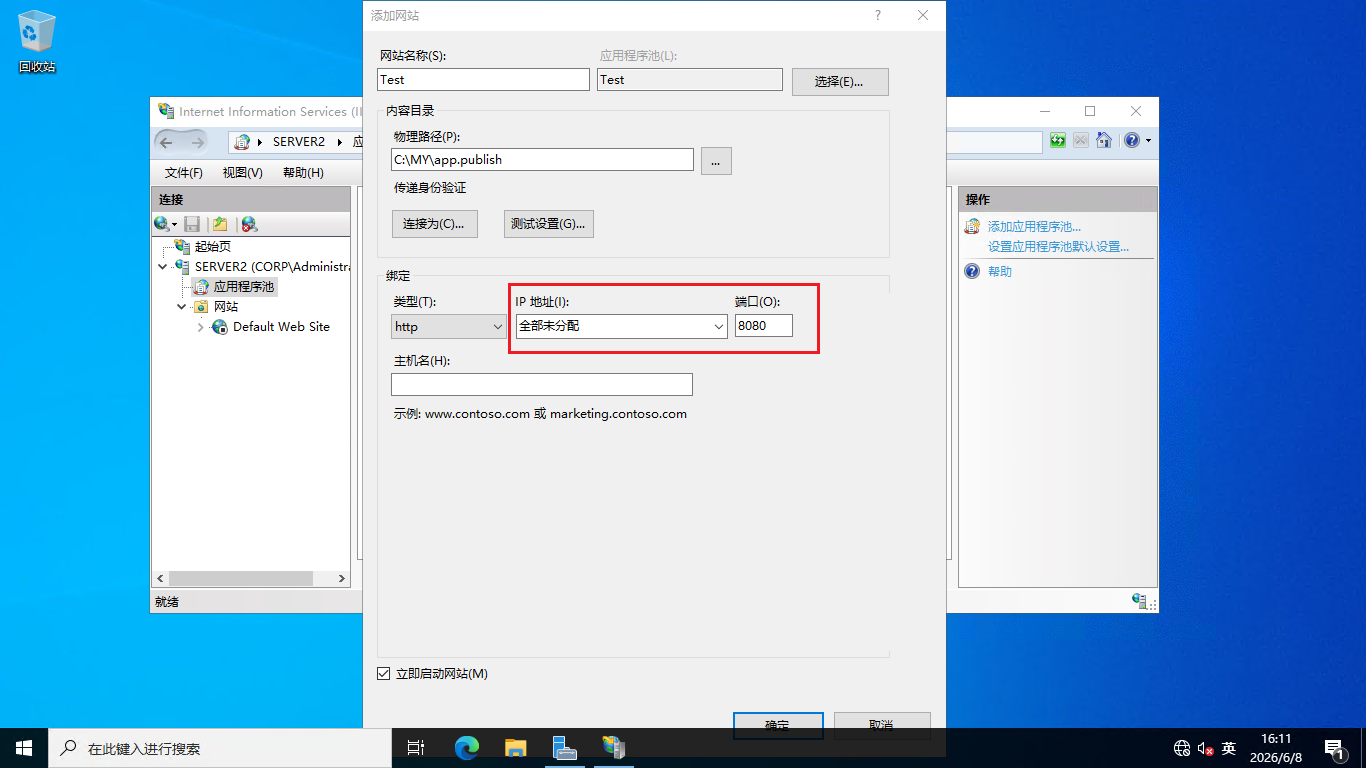
Task: Click the taskbar search box
Action: click(220, 748)
